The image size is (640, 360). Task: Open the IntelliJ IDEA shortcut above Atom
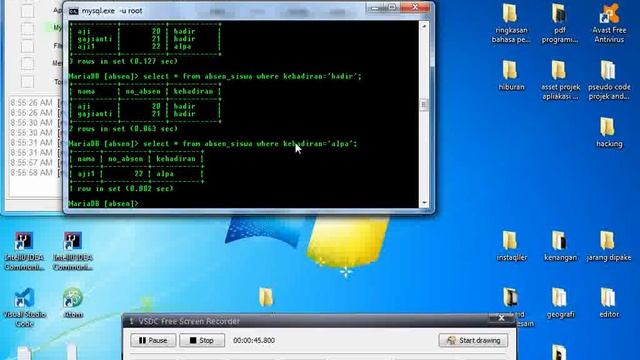coord(73,251)
